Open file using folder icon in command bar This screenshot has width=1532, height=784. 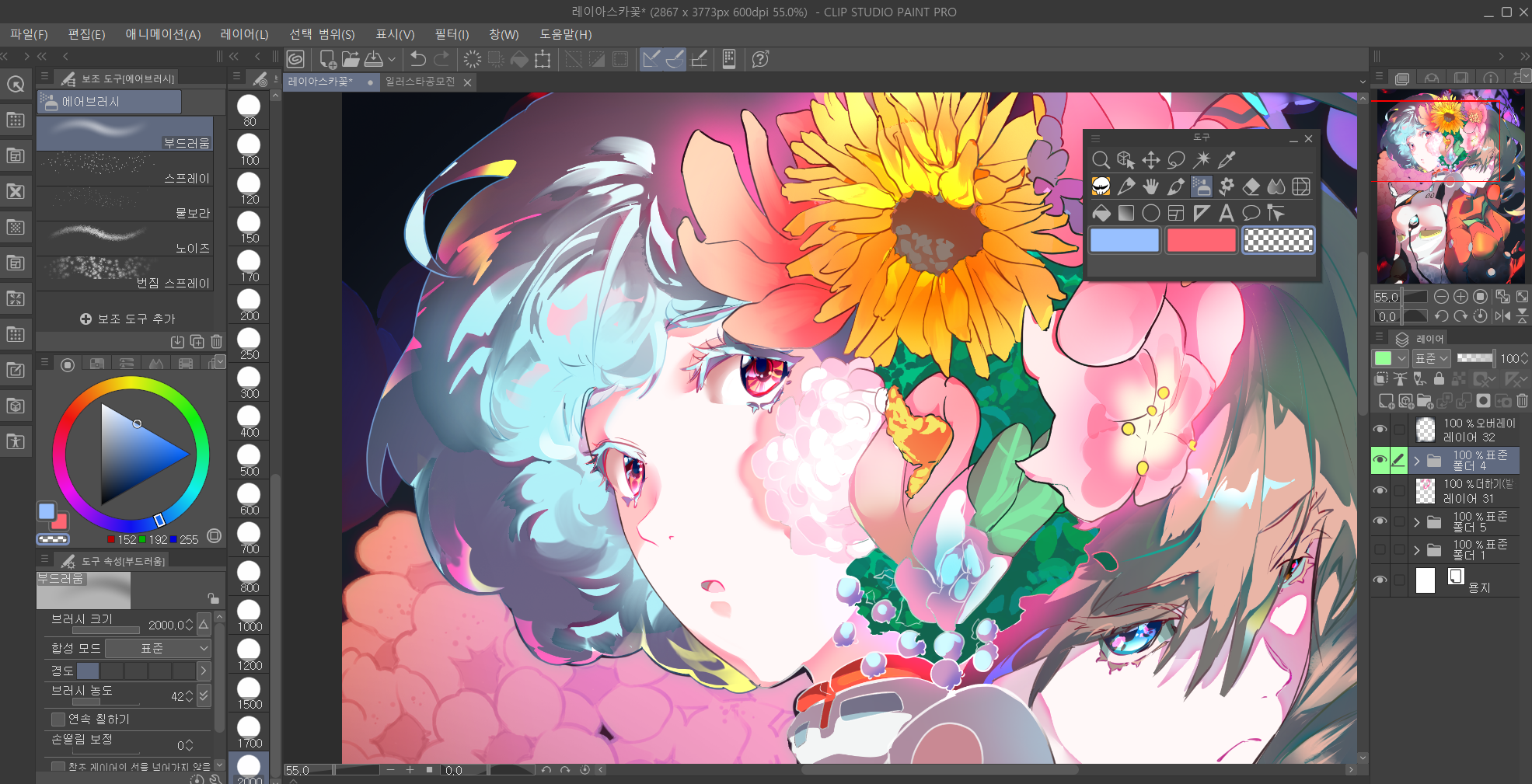(351, 59)
